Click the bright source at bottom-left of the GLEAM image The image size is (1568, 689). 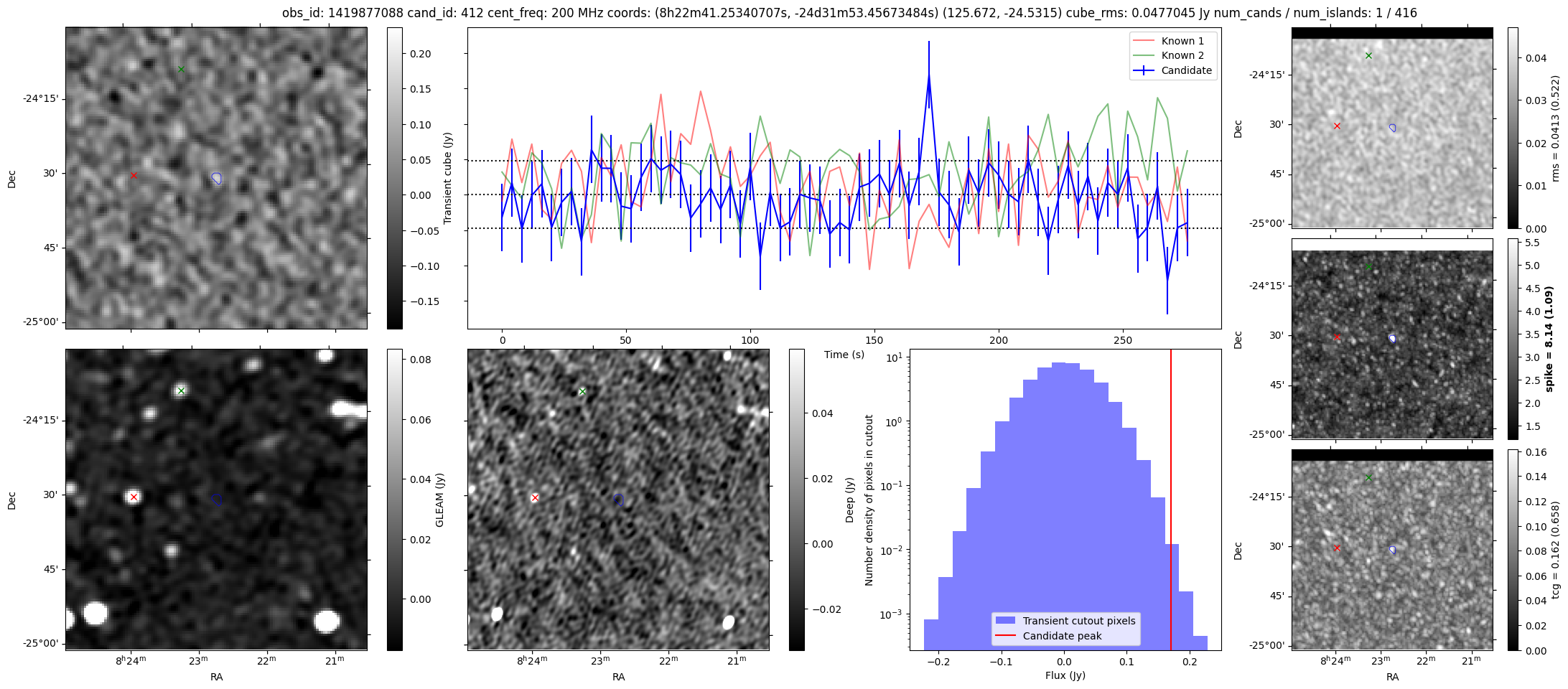pos(95,614)
